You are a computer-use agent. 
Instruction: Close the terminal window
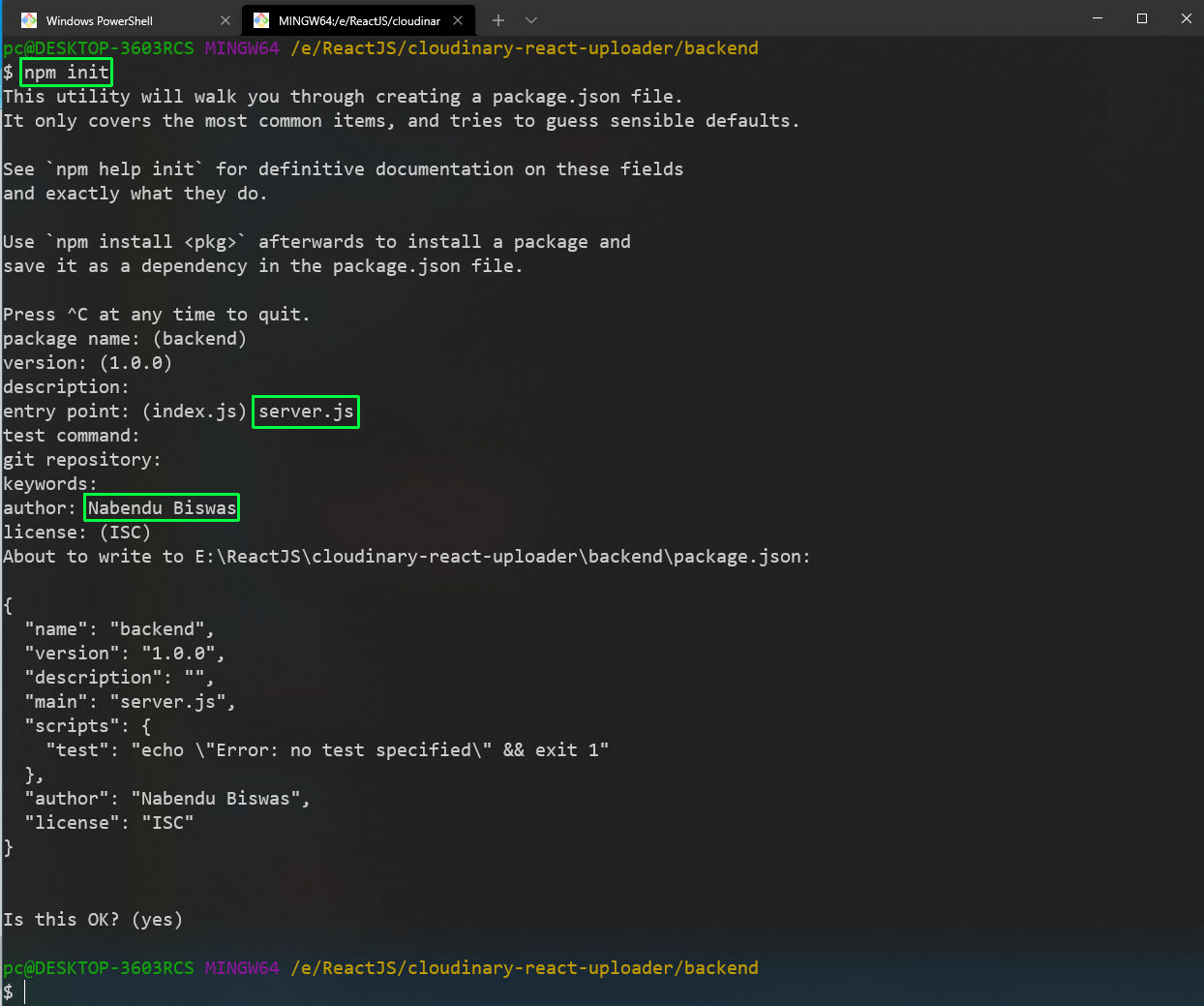(1186, 18)
